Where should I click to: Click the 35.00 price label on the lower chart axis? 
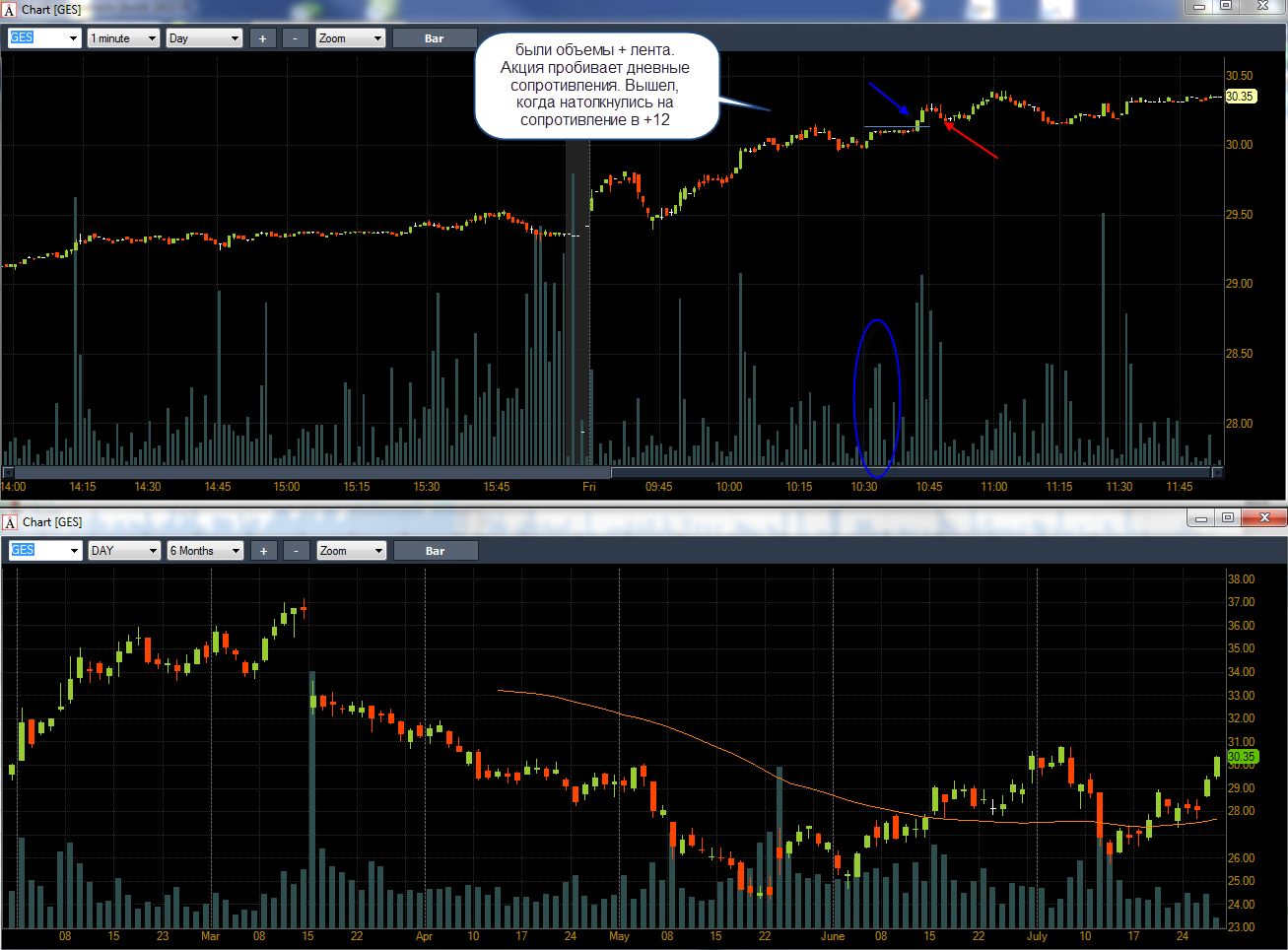[x=1242, y=648]
